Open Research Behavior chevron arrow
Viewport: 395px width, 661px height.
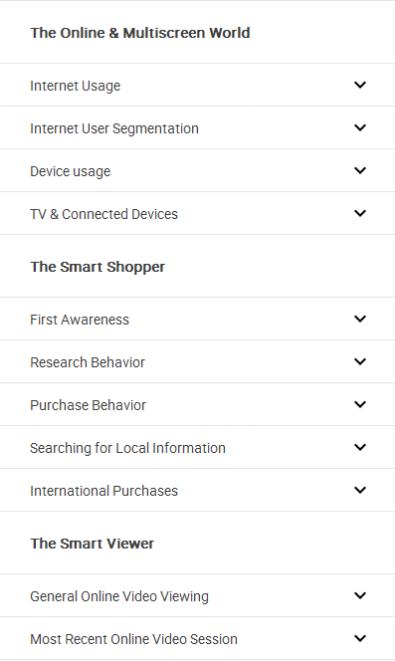point(360,362)
